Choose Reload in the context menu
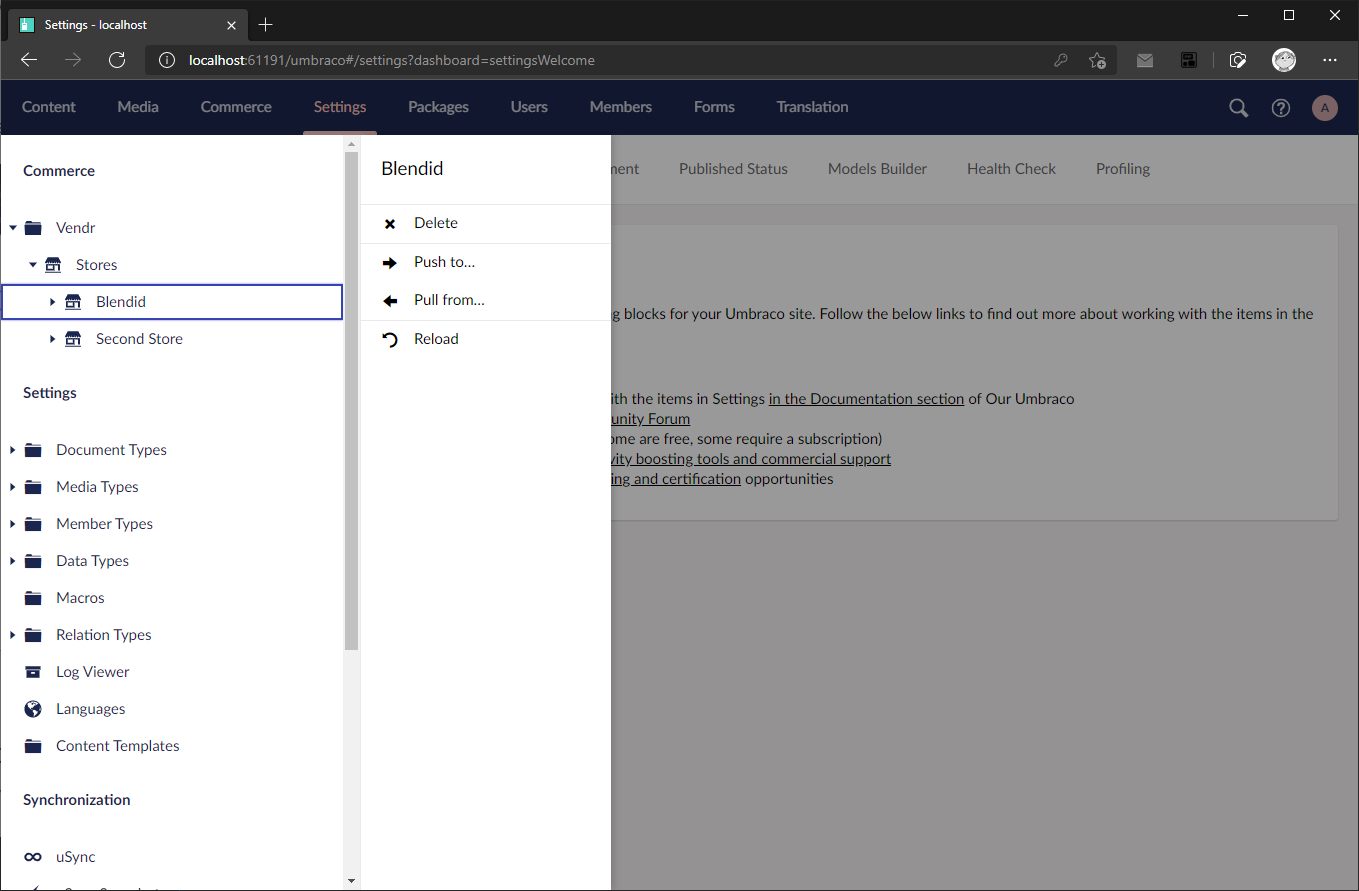 coord(436,339)
